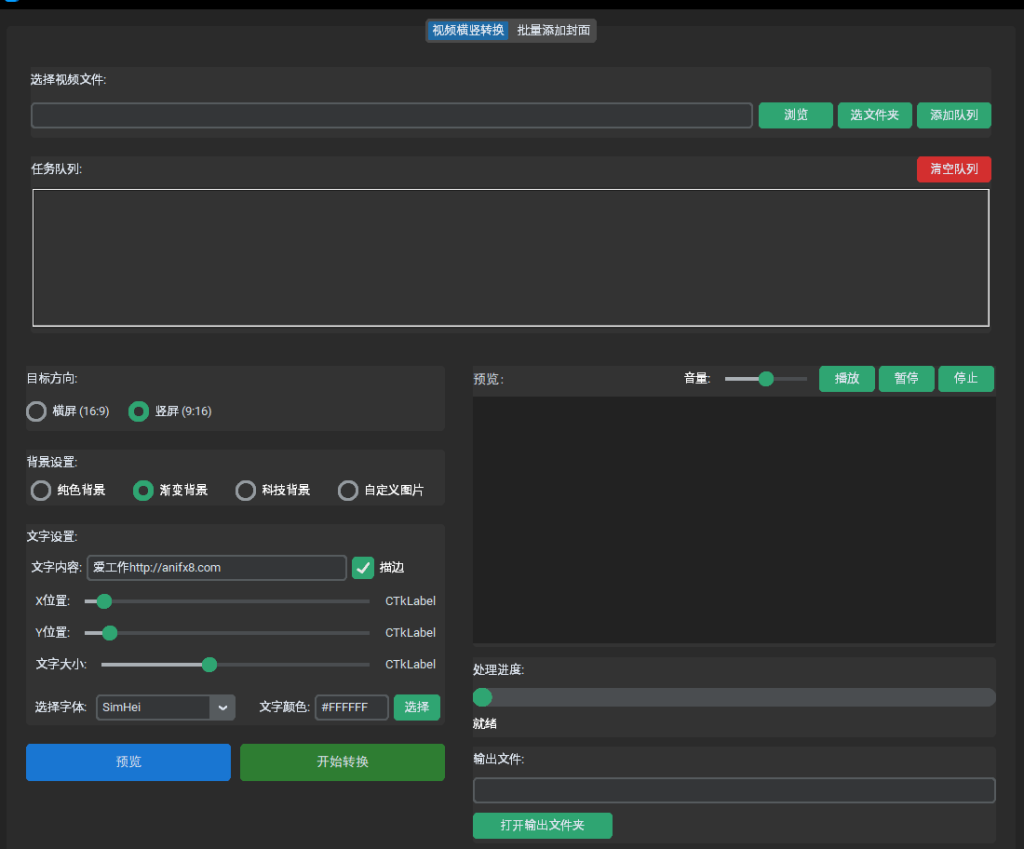Click the 音量 volume slider knob

pos(766,379)
